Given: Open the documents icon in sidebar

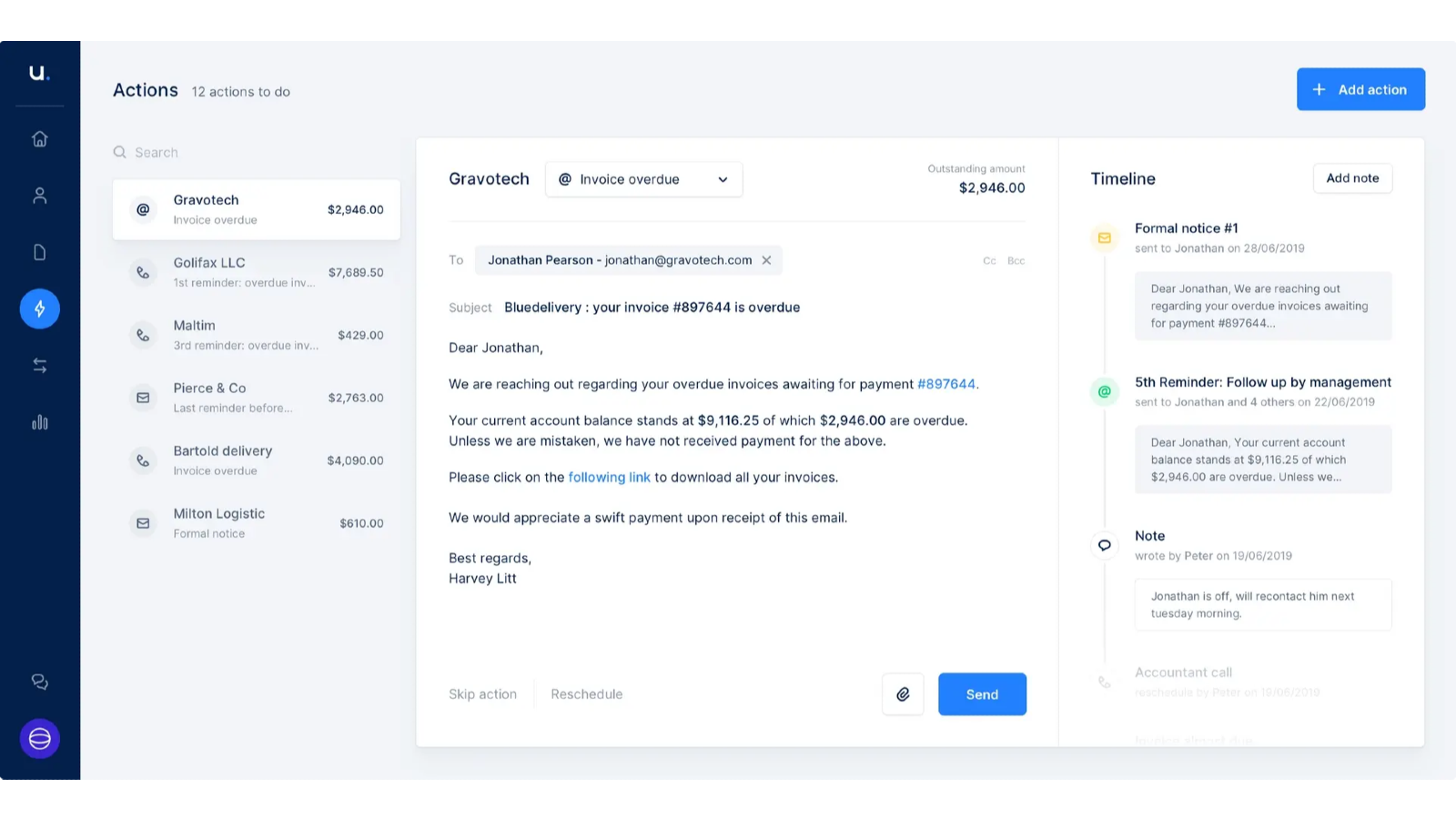Looking at the screenshot, I should pos(39,252).
